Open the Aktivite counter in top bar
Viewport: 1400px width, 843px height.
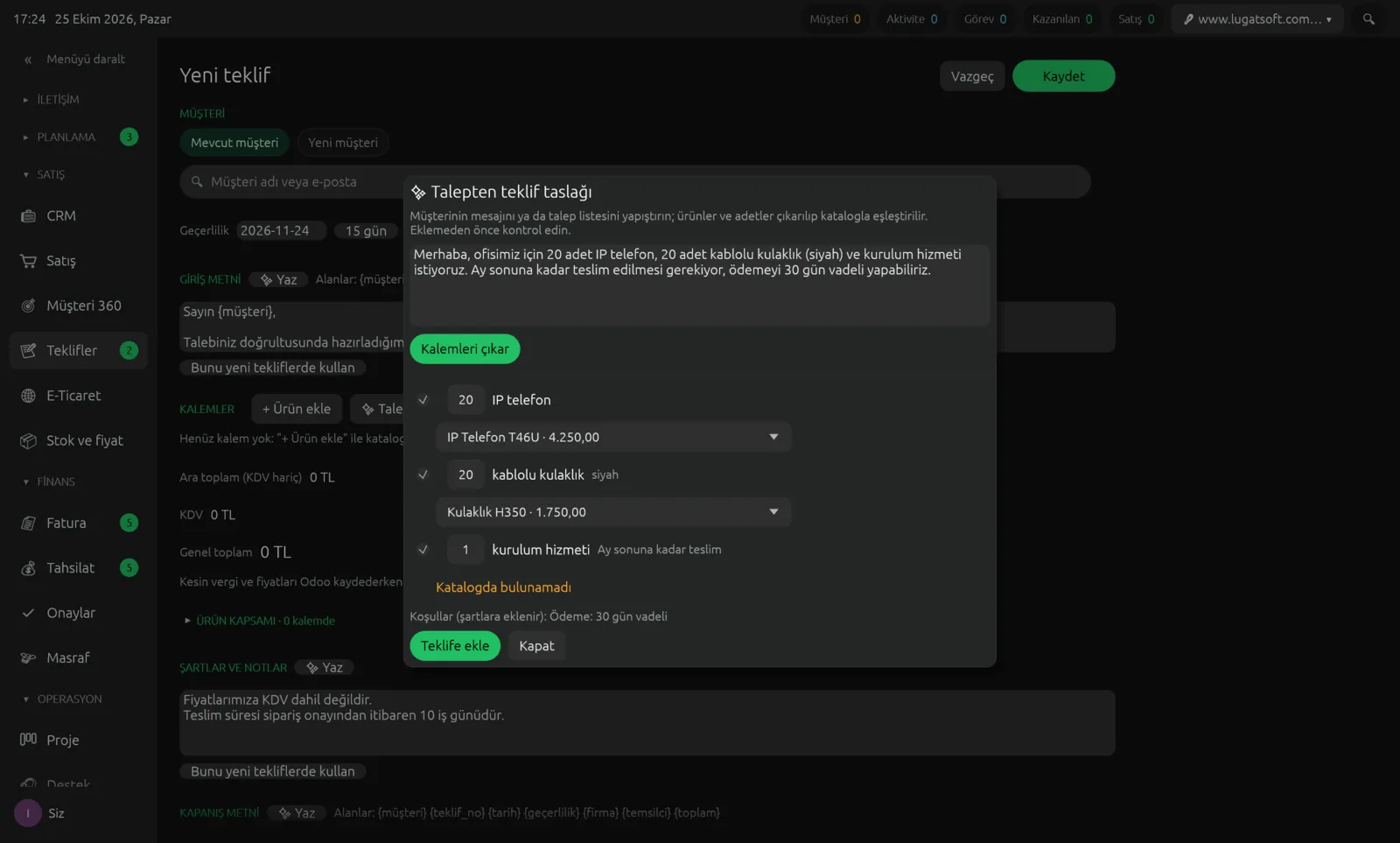[x=912, y=18]
